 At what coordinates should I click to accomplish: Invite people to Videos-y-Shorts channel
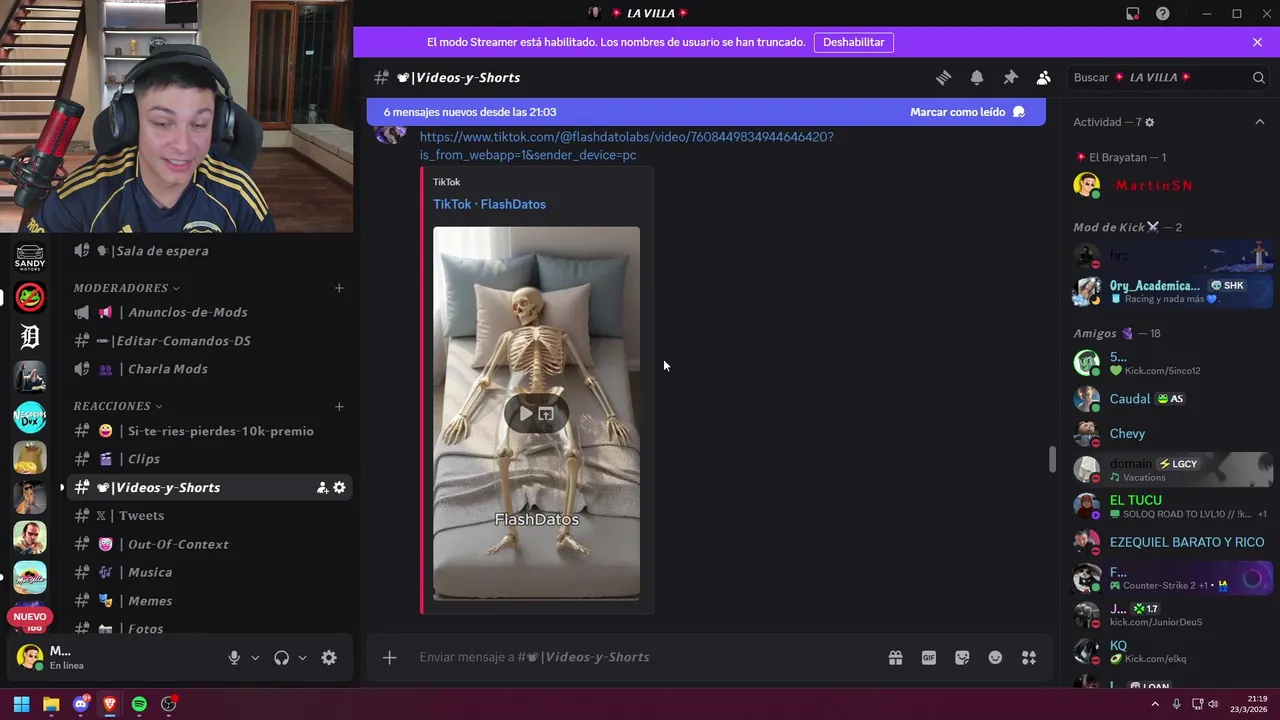[322, 488]
